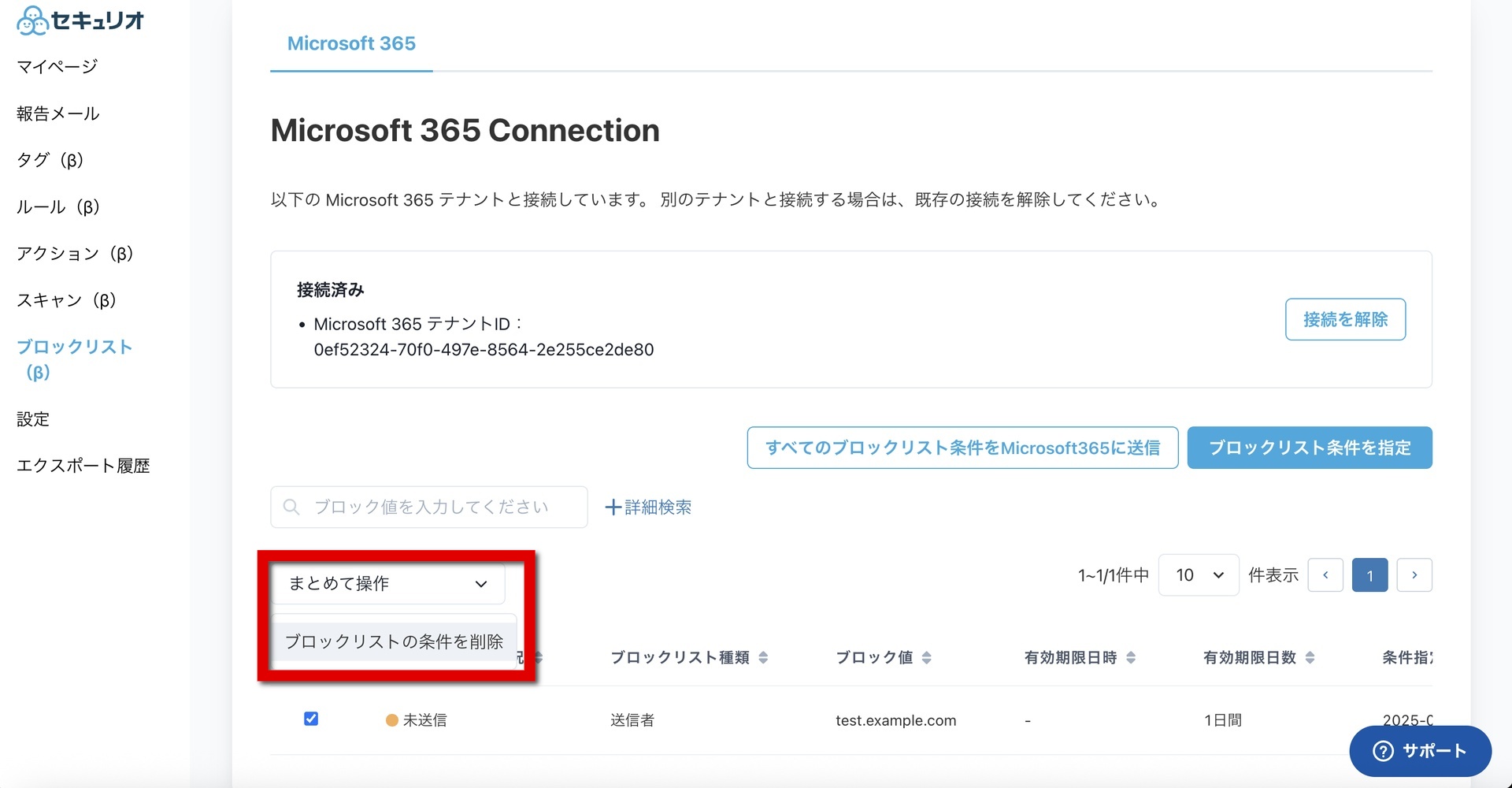Click すべてのブロックリスト条件をMicrosoft365に送信 button
Screen dimensions: 1512x788
(x=962, y=448)
